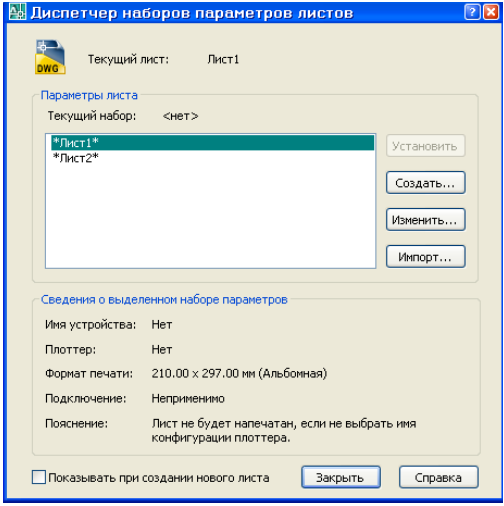504x506 pixels.
Task: Click the Установить button
Action: pyautogui.click(x=425, y=146)
